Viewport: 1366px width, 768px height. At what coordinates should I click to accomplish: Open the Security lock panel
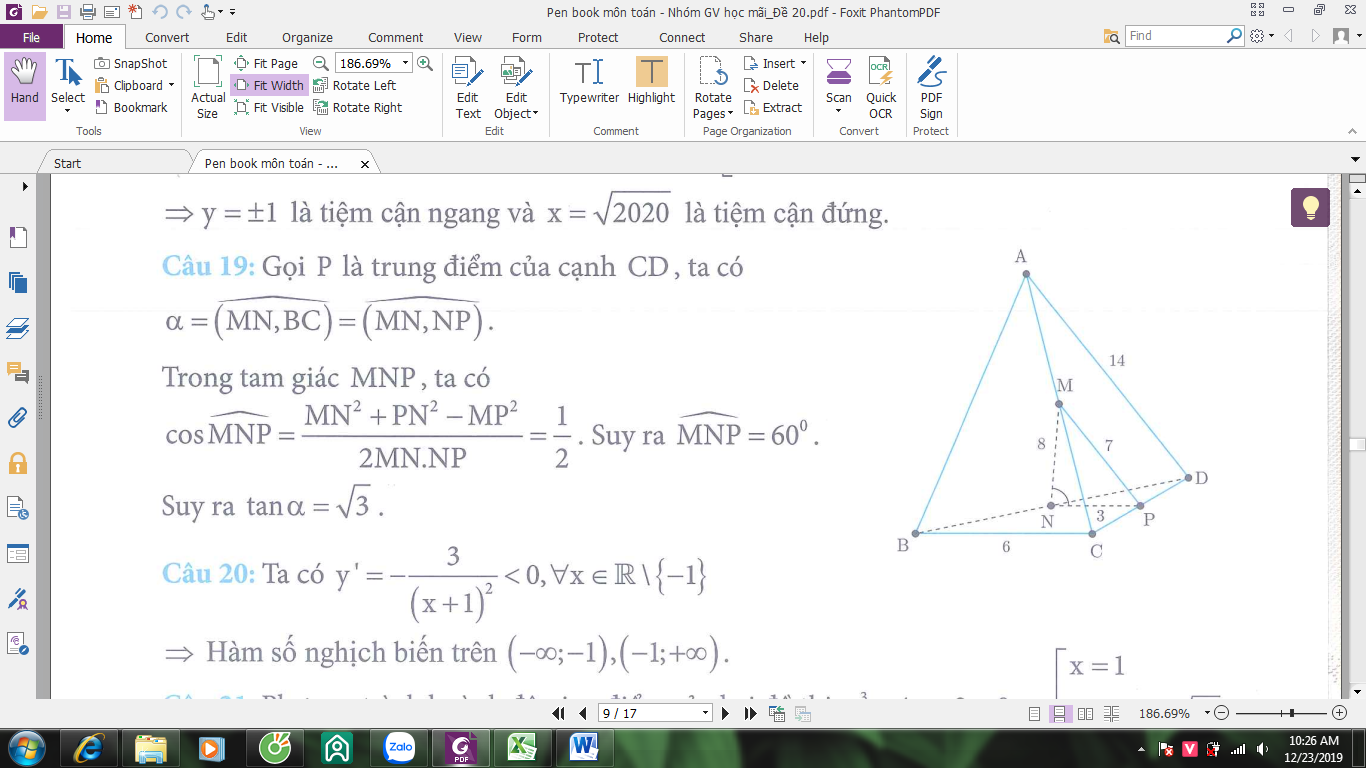(x=18, y=463)
